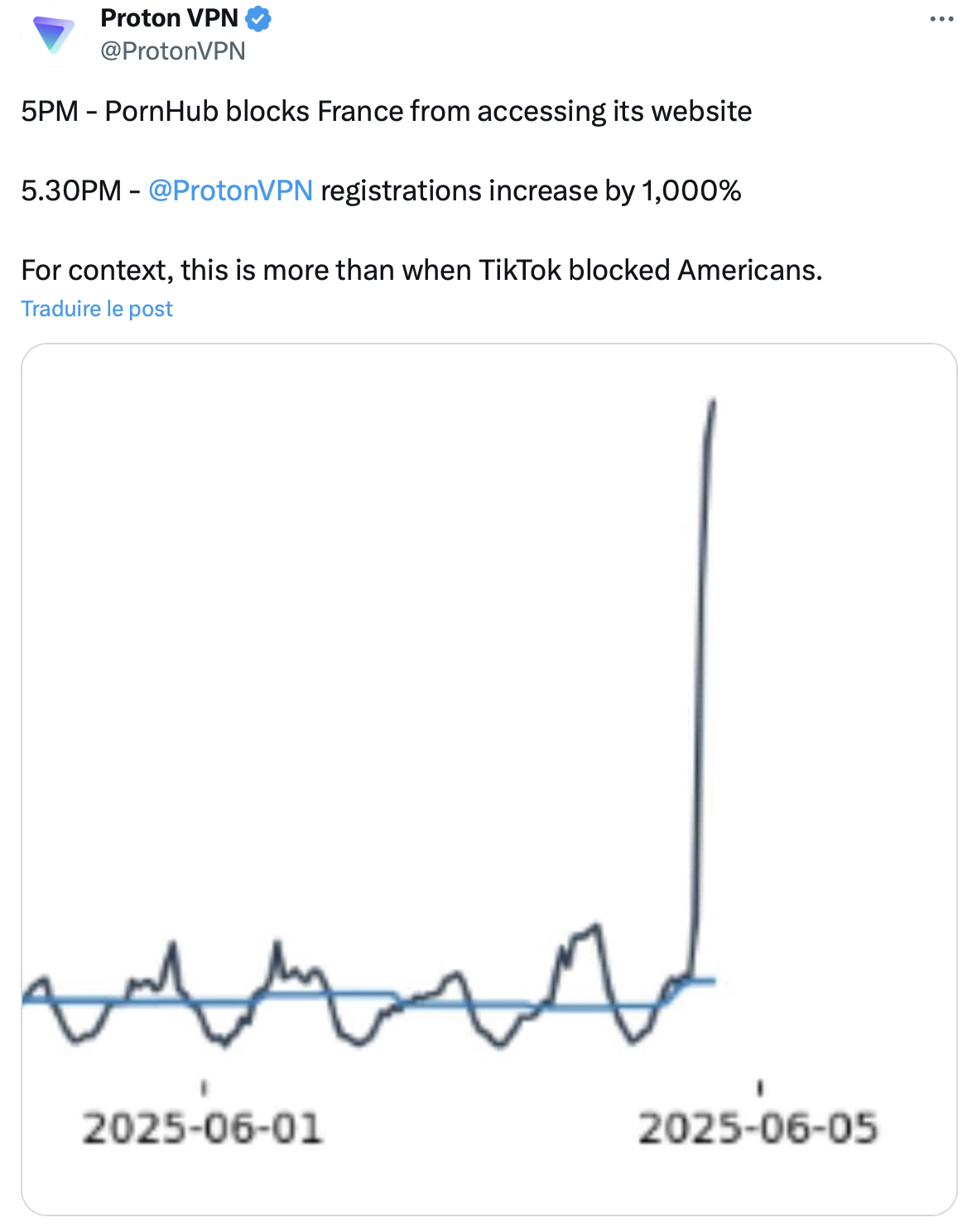Click the blue verified badge
The height and width of the screenshot is (1232, 977).
click(259, 18)
